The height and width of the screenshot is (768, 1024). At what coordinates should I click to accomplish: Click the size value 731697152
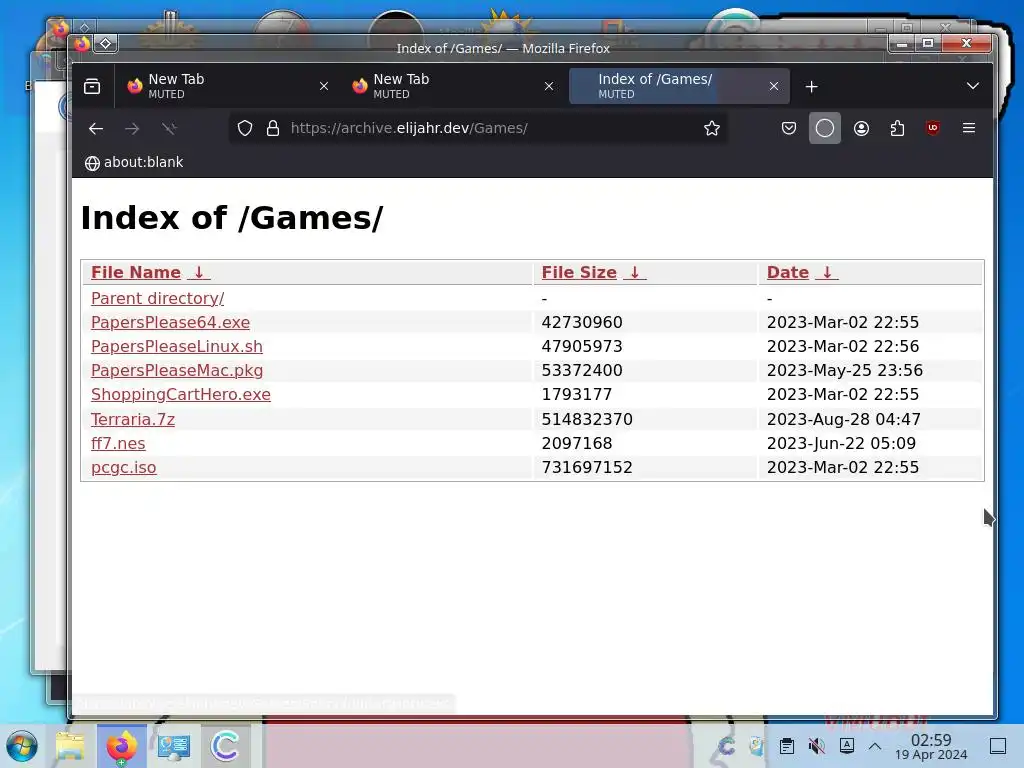point(587,468)
